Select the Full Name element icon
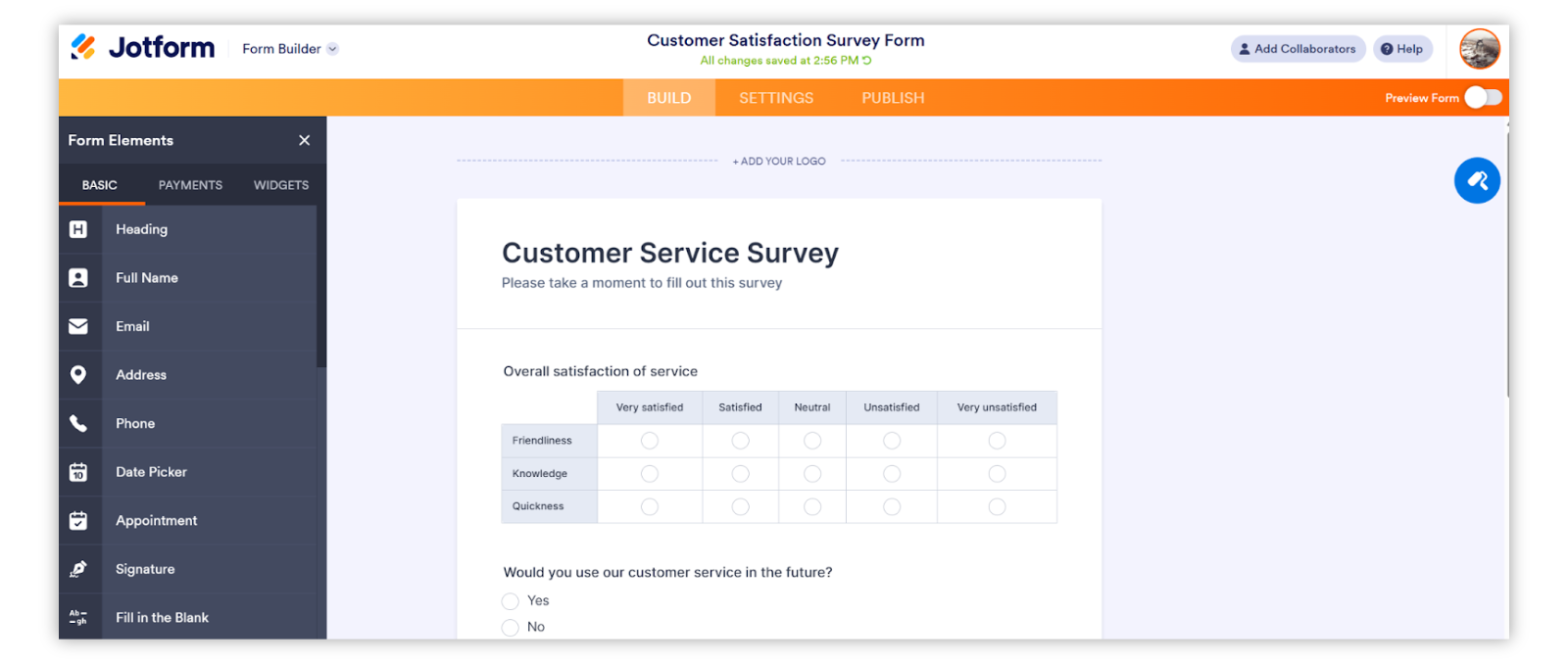 pos(78,278)
